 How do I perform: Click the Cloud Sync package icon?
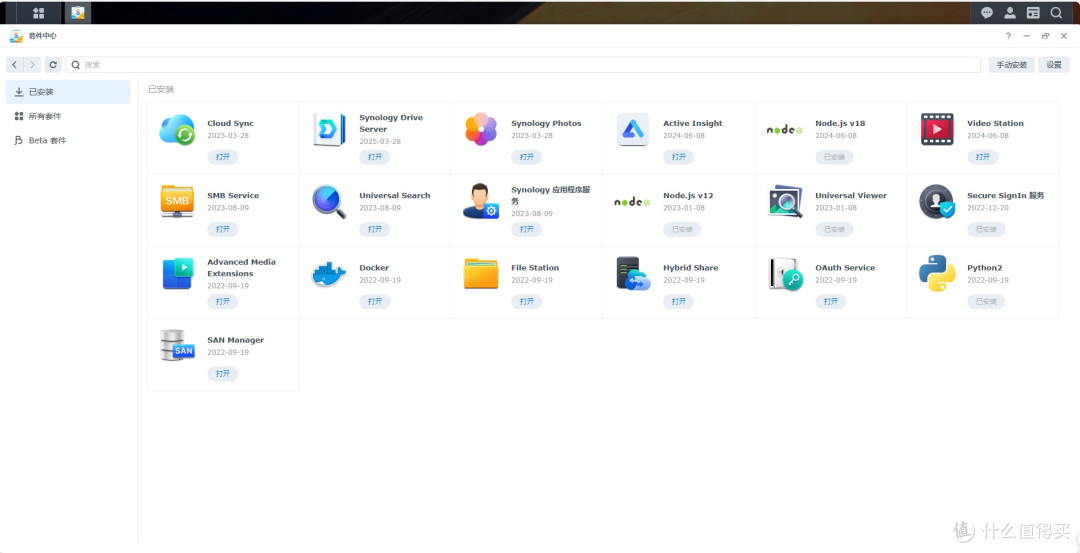coord(177,129)
